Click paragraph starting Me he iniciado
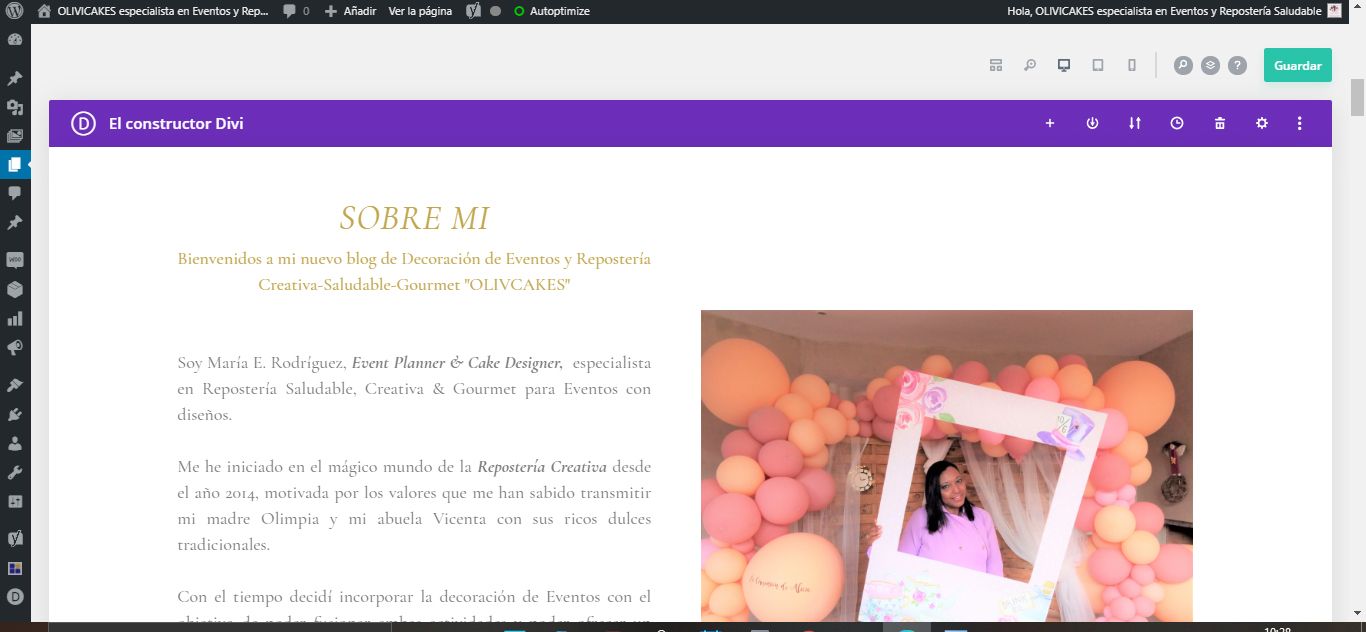Viewport: 1366px width, 632px height. (414, 505)
